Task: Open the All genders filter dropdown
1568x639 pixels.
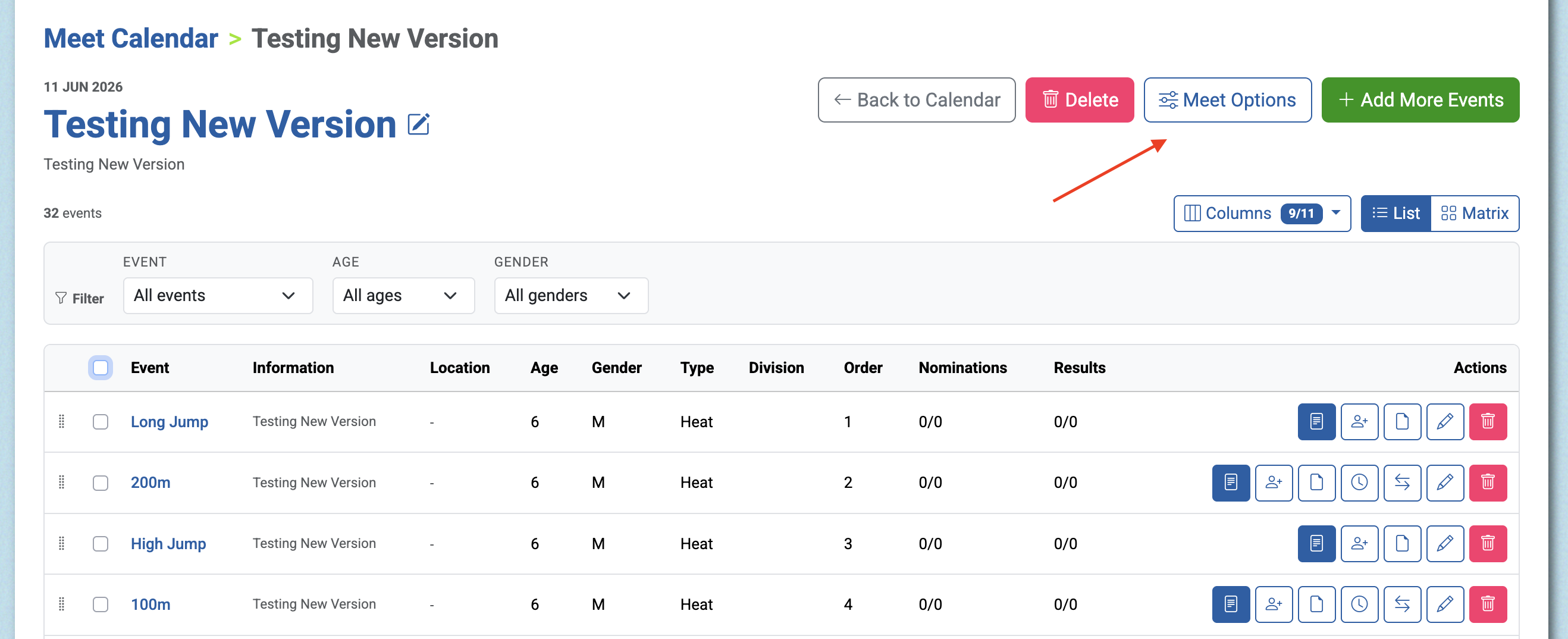Action: coord(571,296)
